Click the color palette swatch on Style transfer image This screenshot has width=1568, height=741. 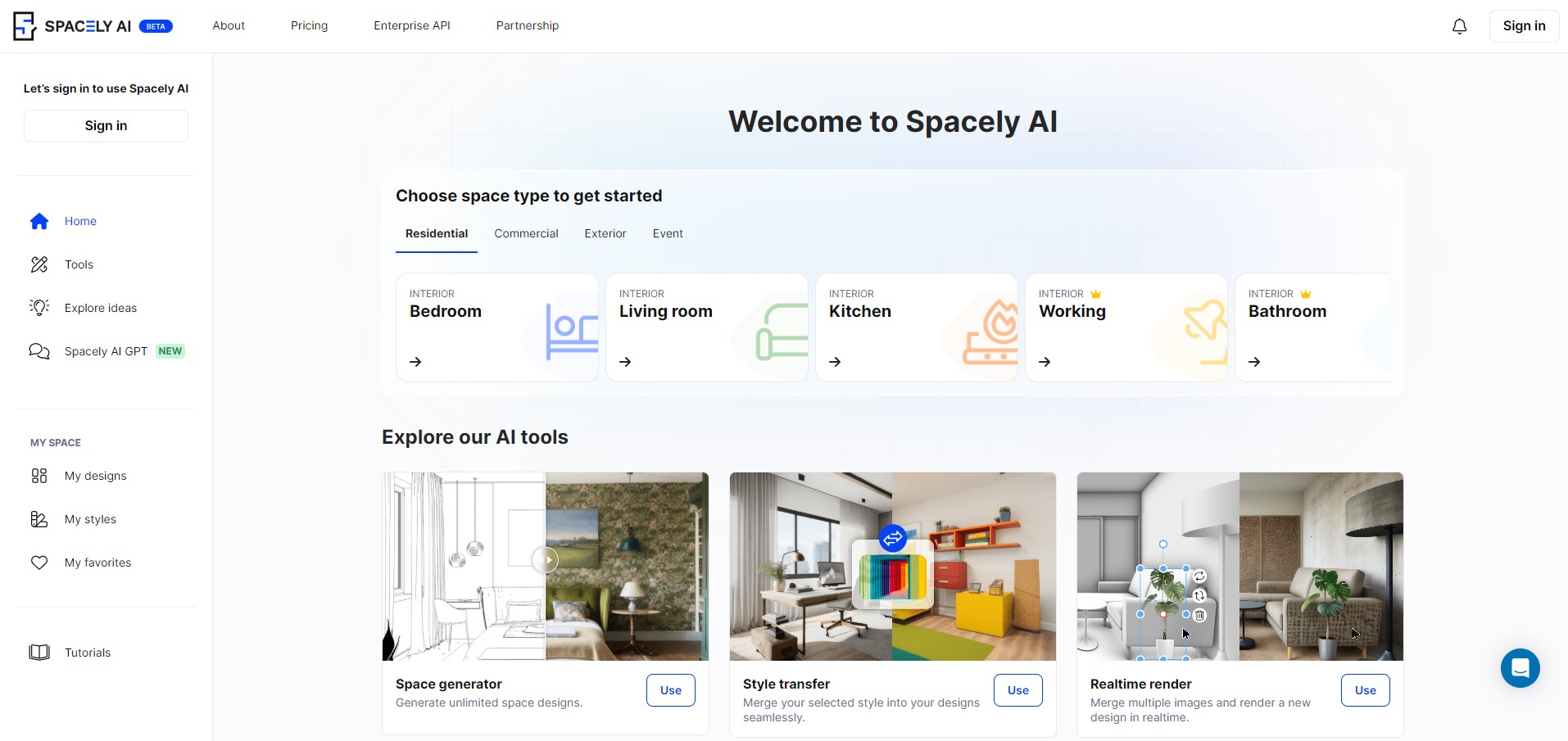[892, 577]
